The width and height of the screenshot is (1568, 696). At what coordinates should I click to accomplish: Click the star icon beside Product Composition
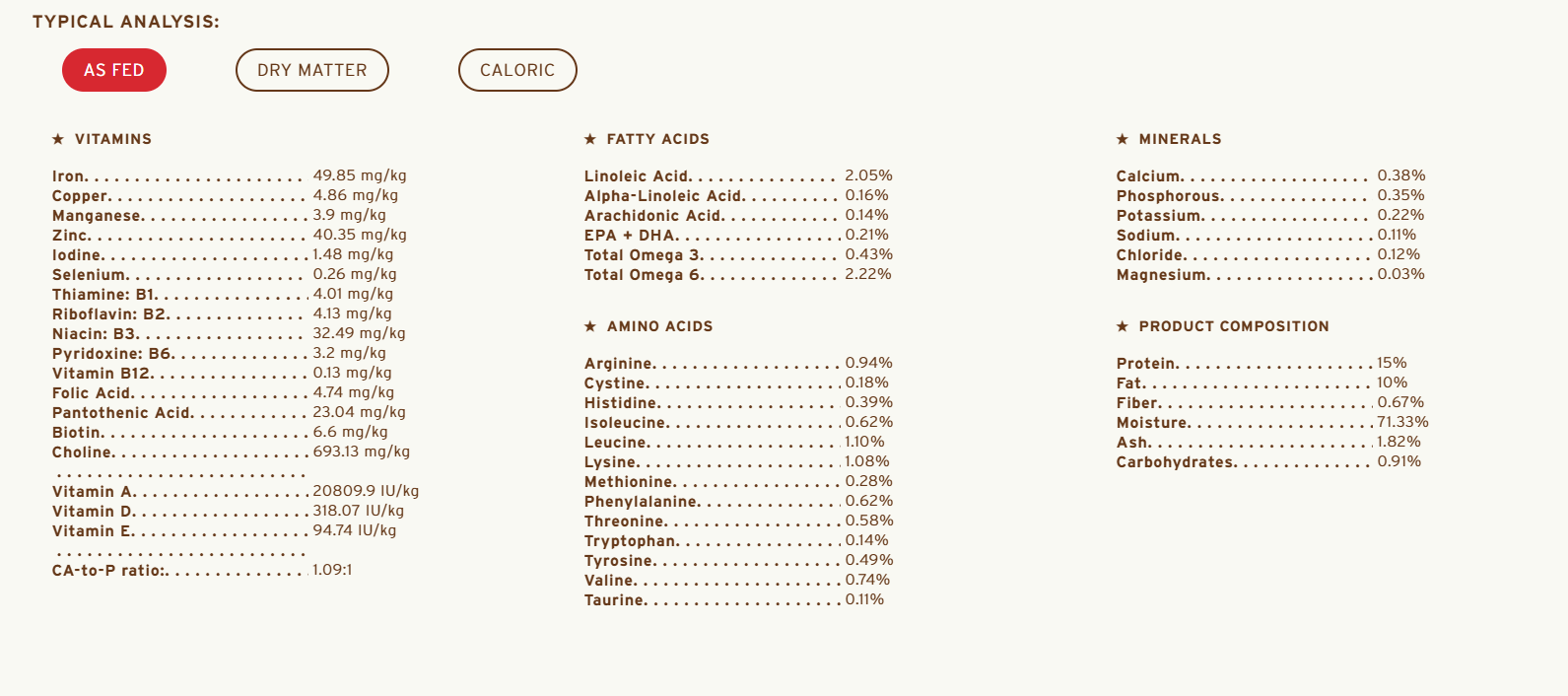point(1123,326)
